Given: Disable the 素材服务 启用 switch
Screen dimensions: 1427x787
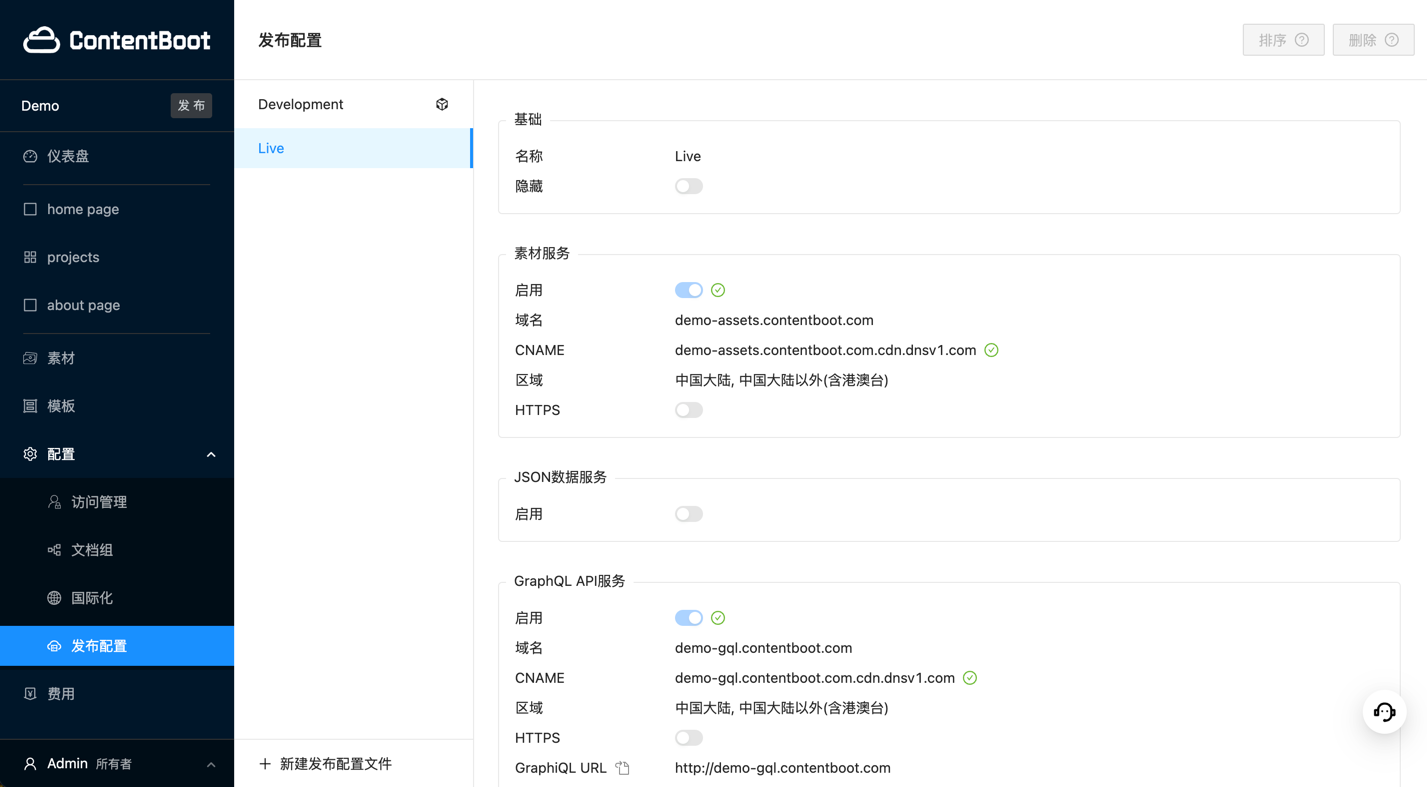Looking at the screenshot, I should coord(689,290).
